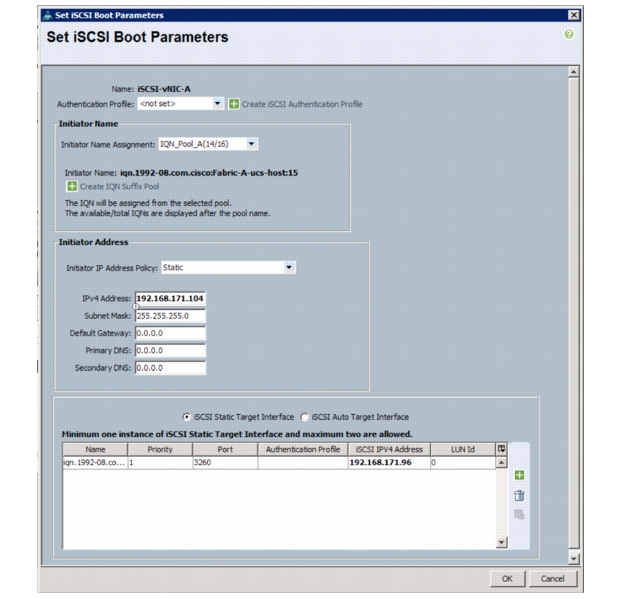Viewport: 640px width, 599px height.
Task: Click the initiator name iqn.1992-08.com.cisco:Fabric-A-ucs-host:15
Action: pyautogui.click(x=209, y=173)
